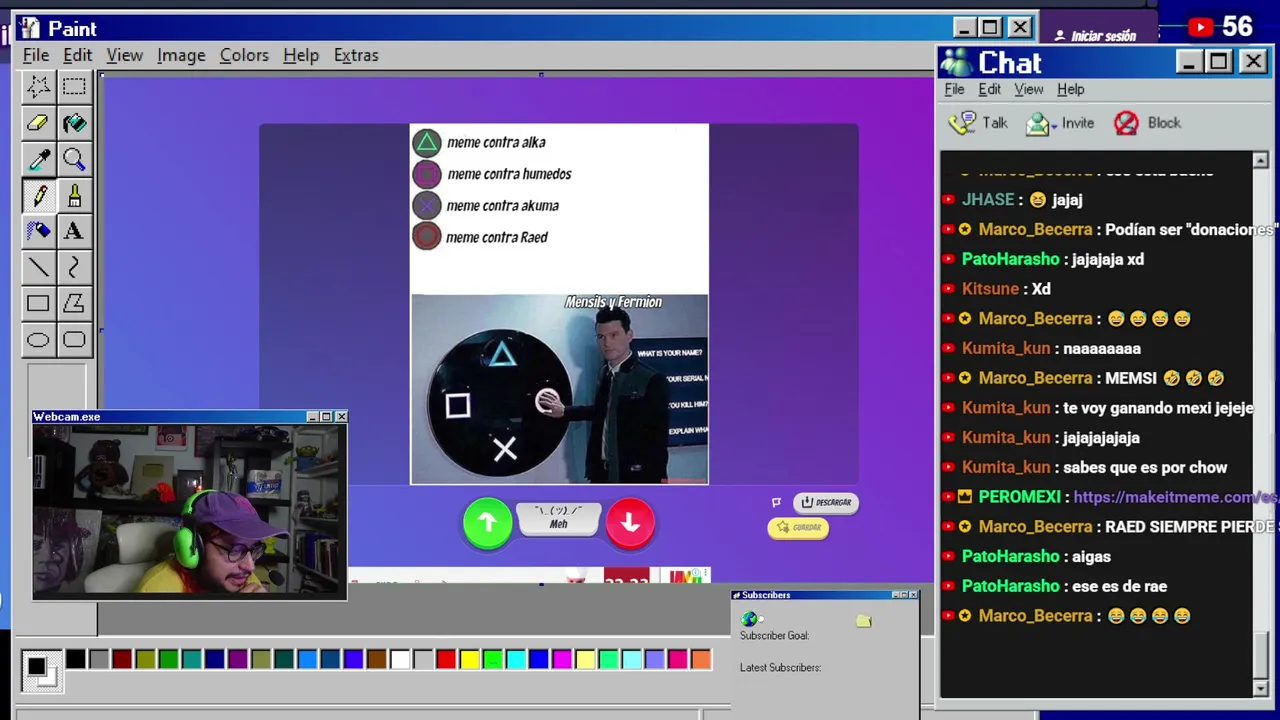
Task: Activate the Pick Color eyedropper tool
Action: [38, 159]
